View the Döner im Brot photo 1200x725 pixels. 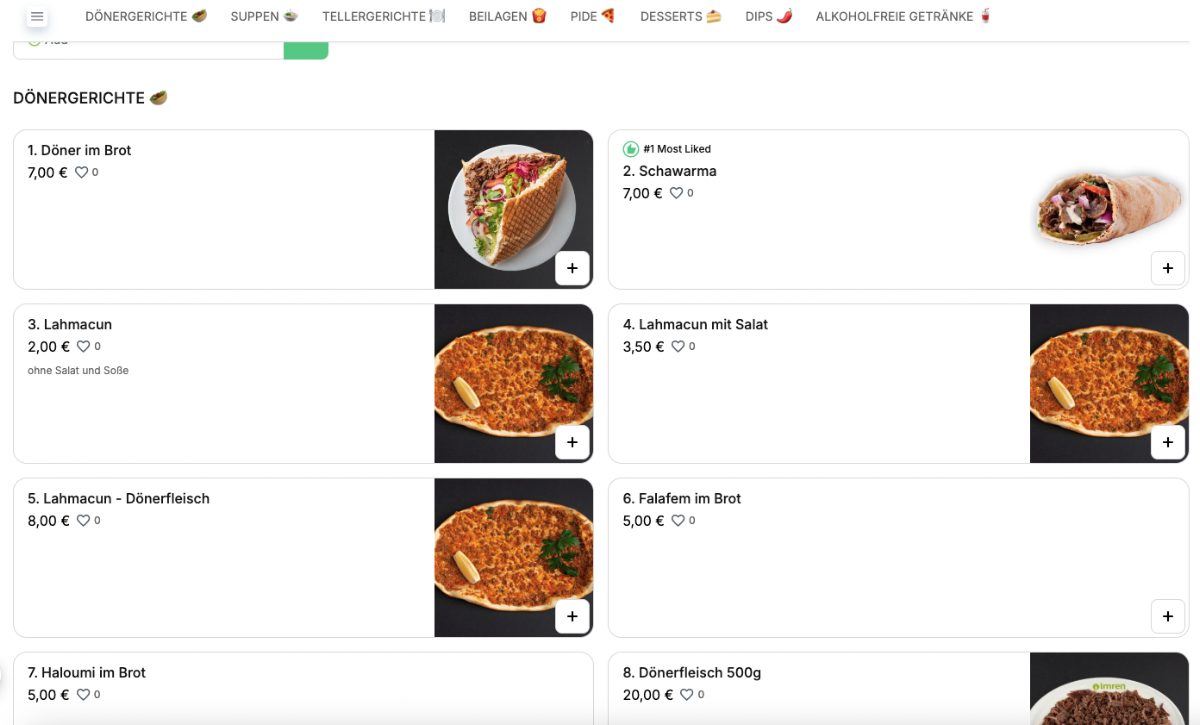pyautogui.click(x=514, y=210)
